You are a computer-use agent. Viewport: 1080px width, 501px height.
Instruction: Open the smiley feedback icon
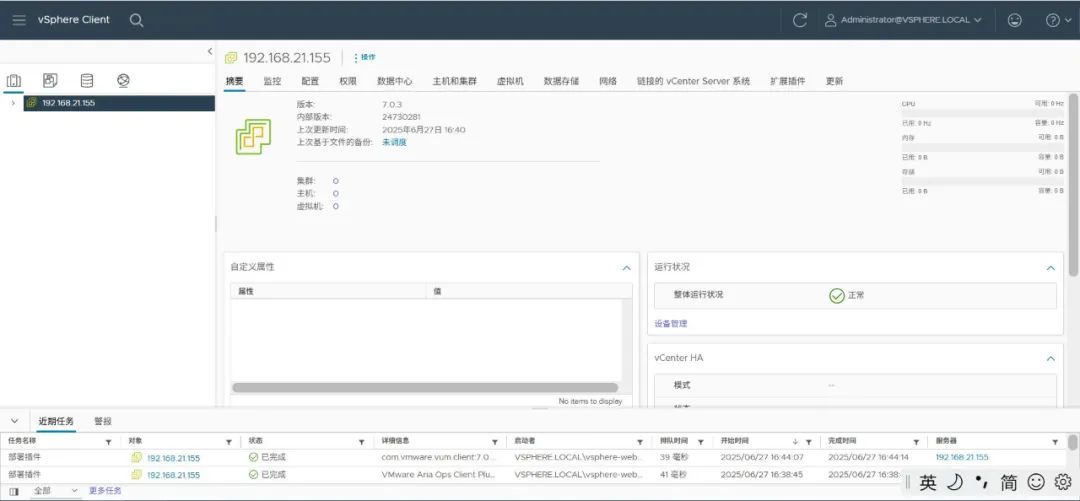(x=1015, y=20)
